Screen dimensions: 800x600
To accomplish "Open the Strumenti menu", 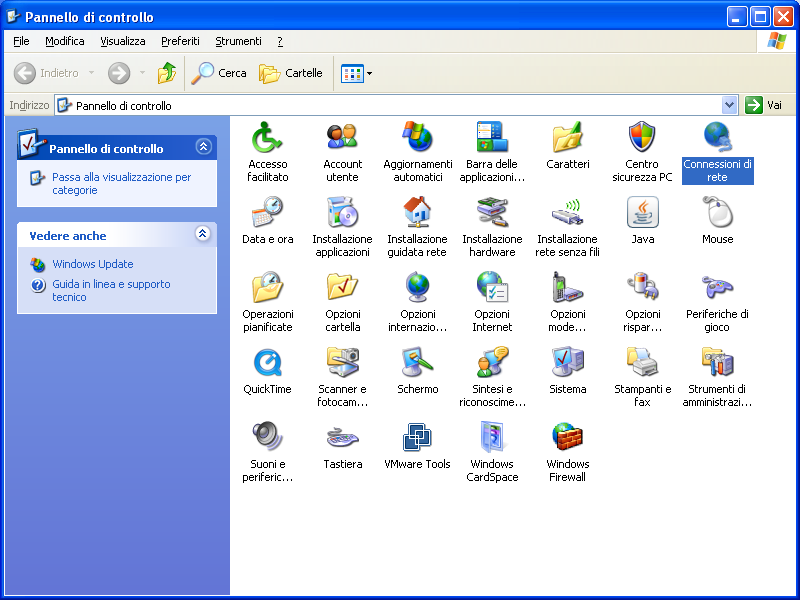I will click(x=238, y=41).
